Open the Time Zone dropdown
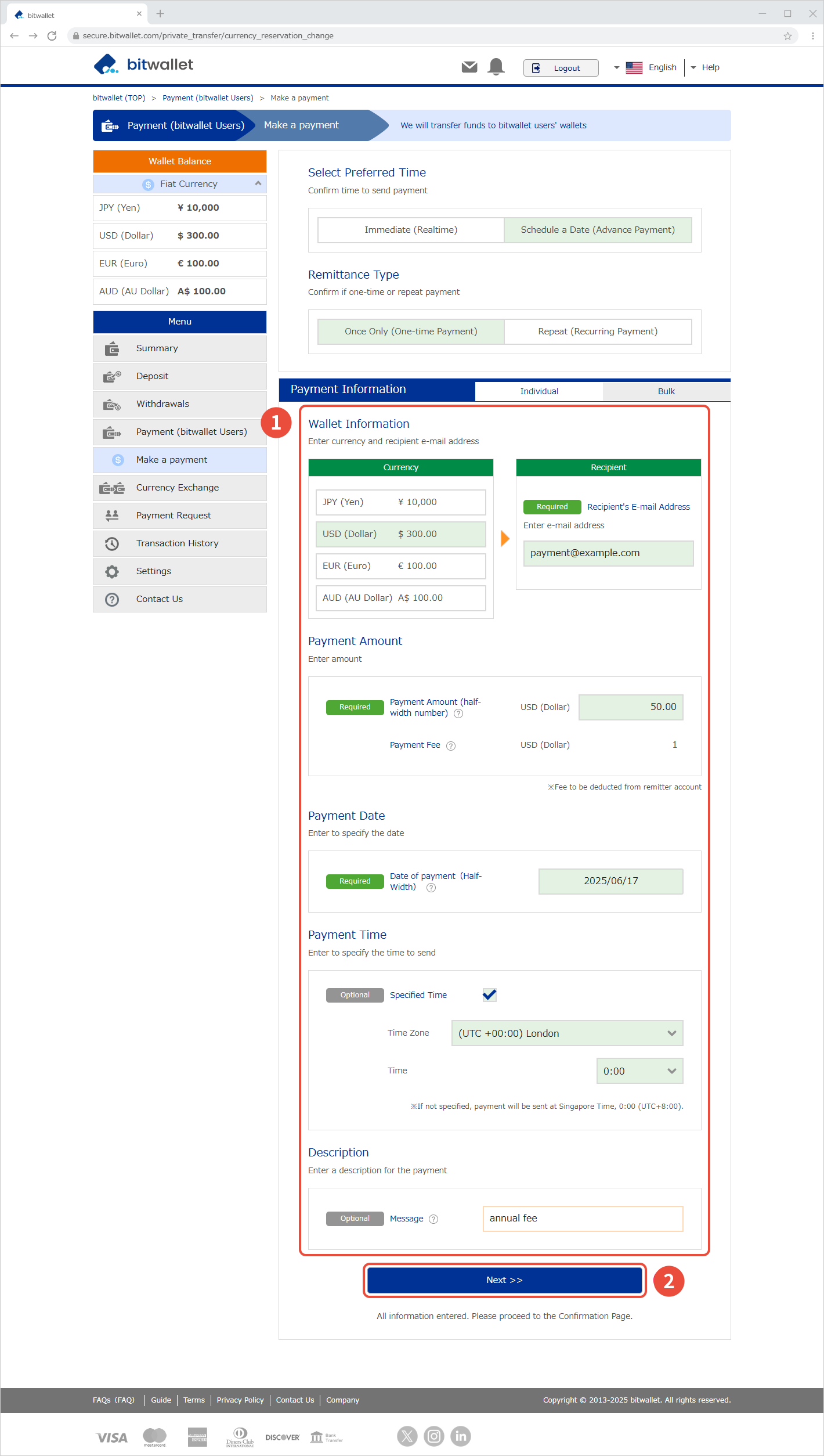 tap(567, 1033)
